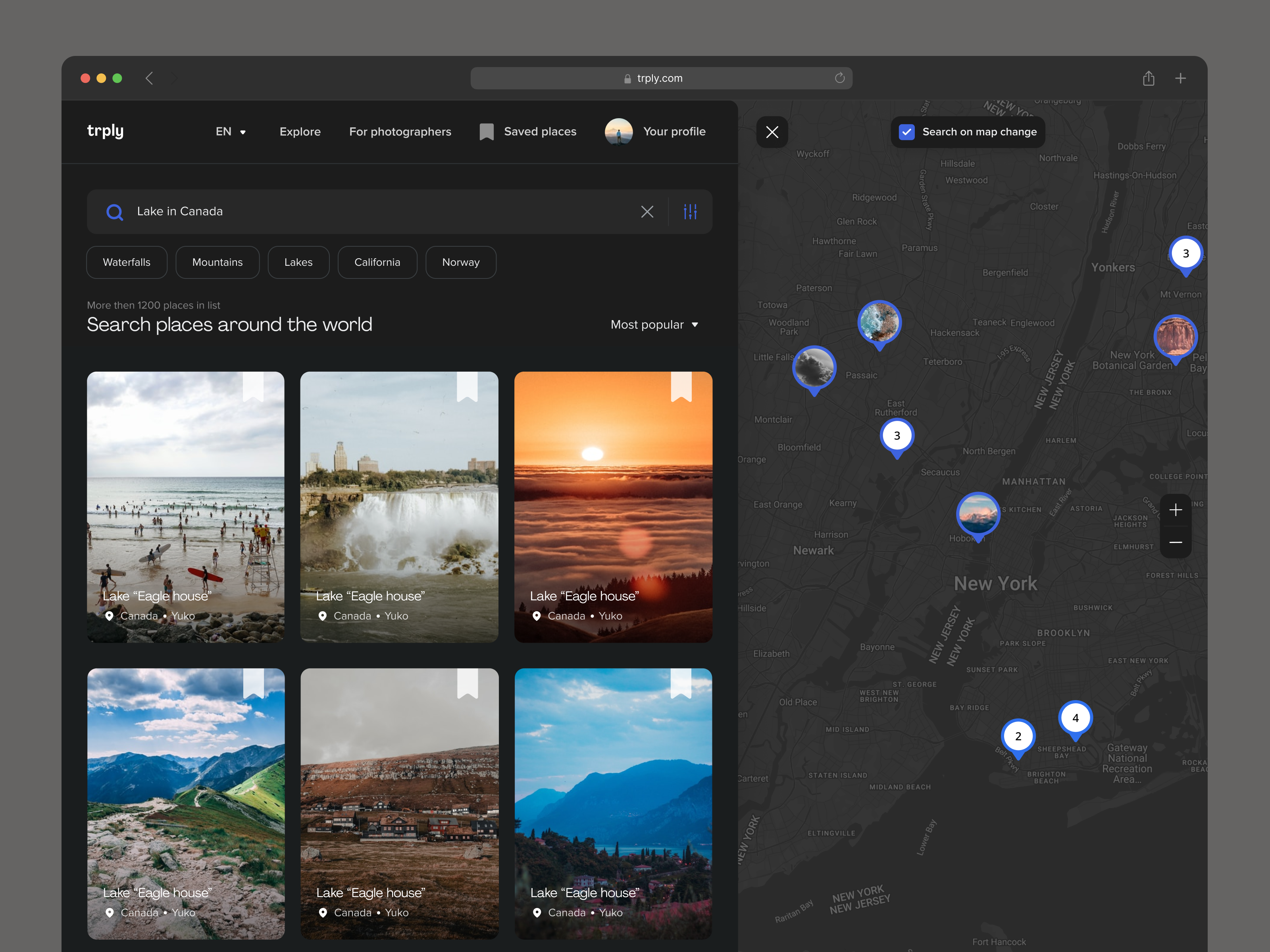Zoom out on the map with the minus icon
1270x952 pixels.
point(1176,542)
